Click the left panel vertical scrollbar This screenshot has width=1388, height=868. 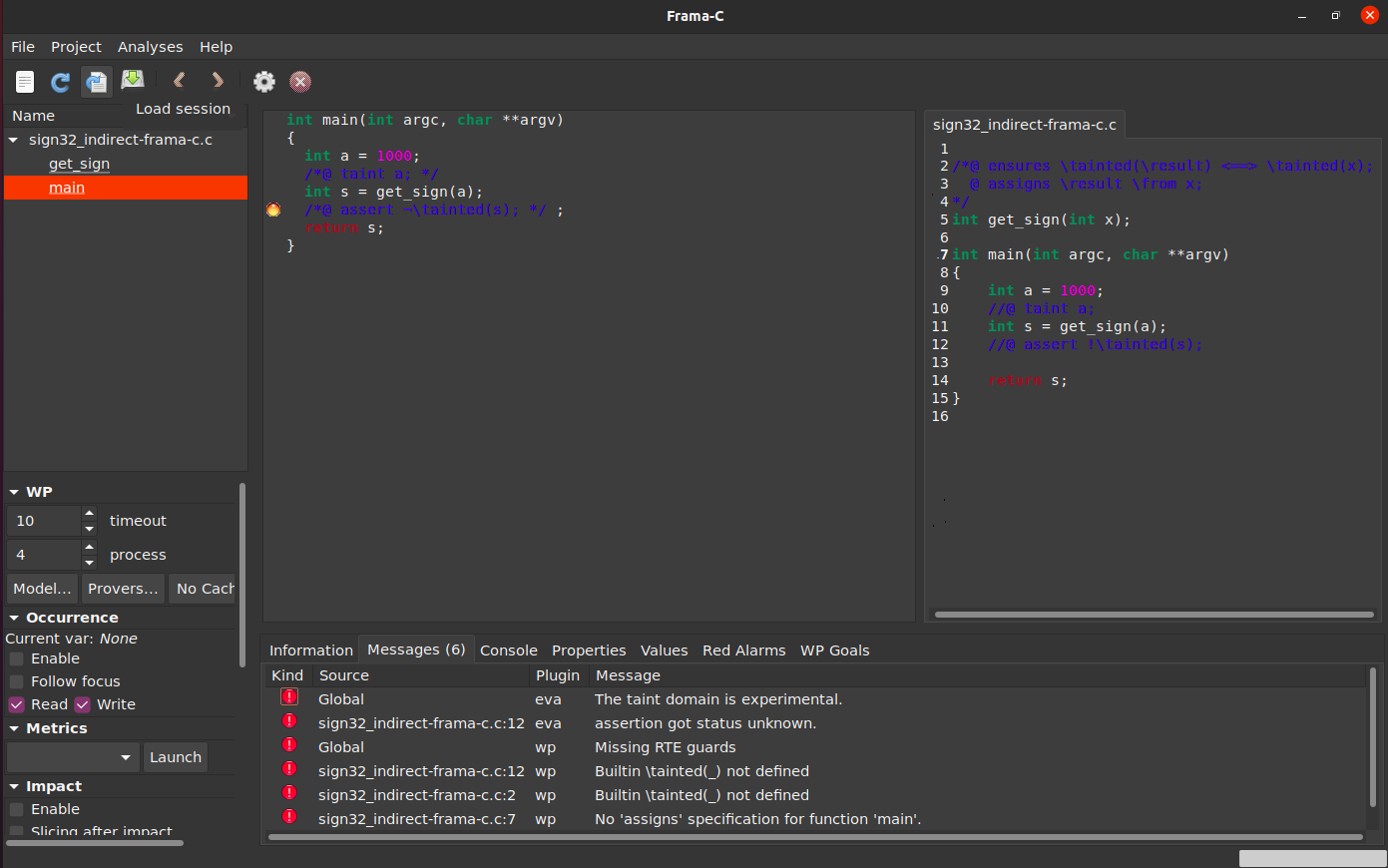[242, 576]
